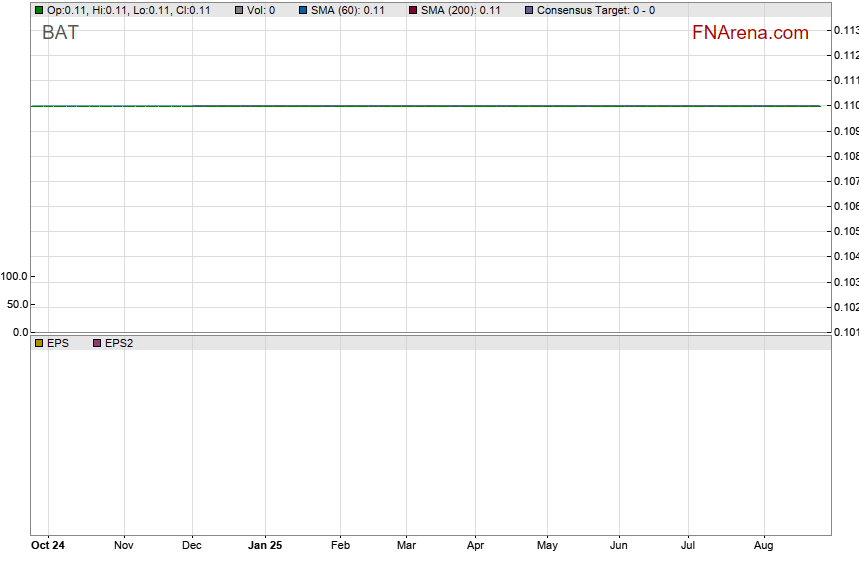Select the Jan 25 date axis label
The image size is (859, 566).
tap(265, 546)
